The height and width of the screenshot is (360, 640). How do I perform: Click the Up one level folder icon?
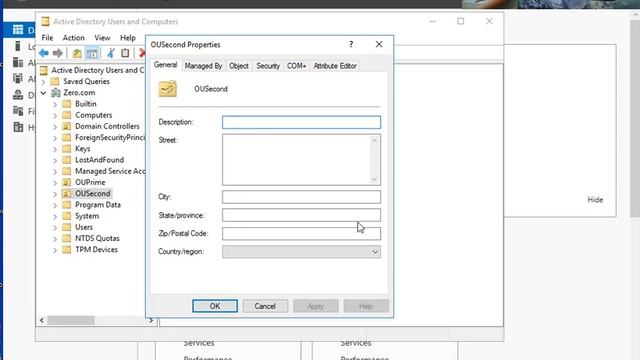pyautogui.click(x=77, y=53)
